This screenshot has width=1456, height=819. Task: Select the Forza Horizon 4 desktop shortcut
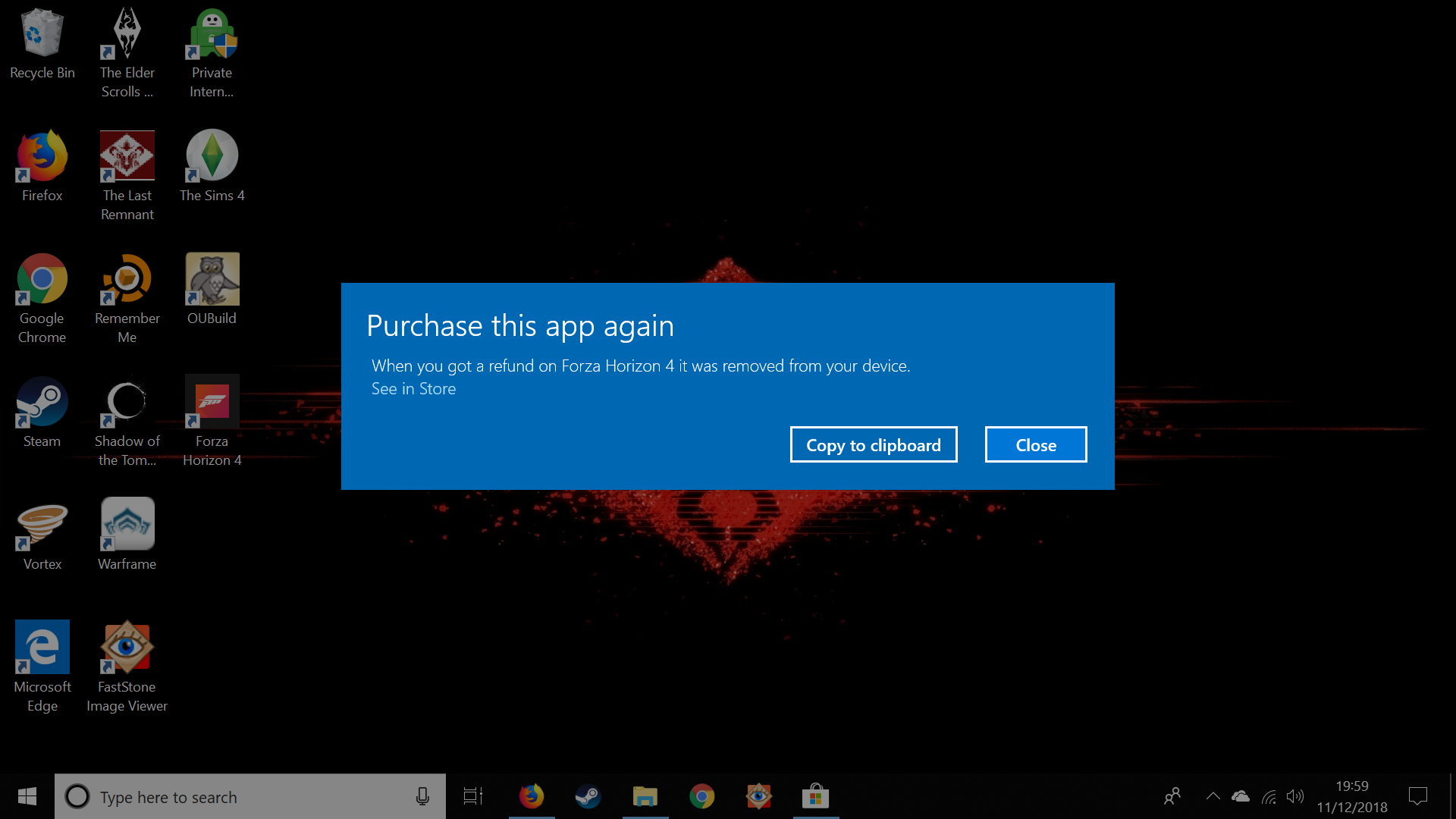212,422
